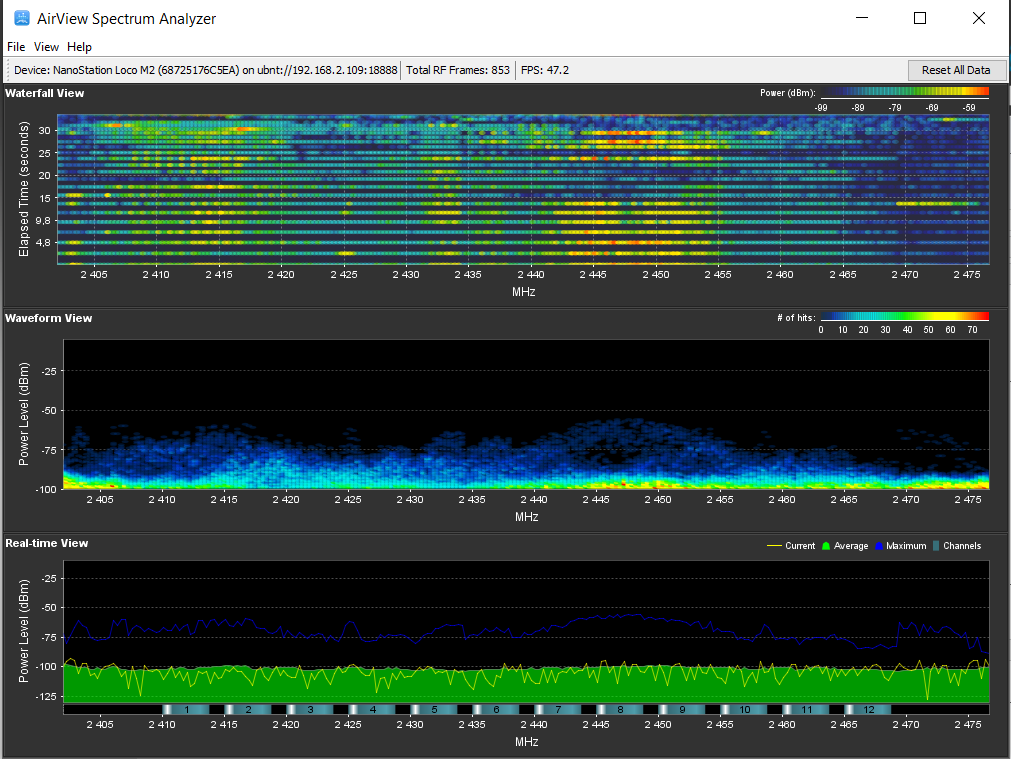The width and height of the screenshot is (1011, 759).
Task: Open the Help menu
Action: [79, 47]
